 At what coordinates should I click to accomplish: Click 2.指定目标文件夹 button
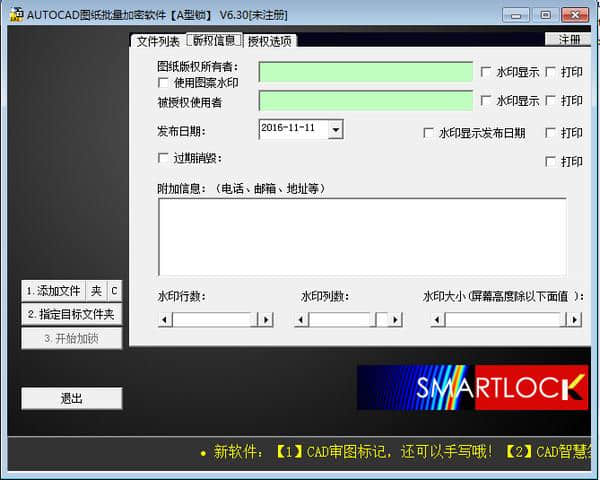pos(72,314)
